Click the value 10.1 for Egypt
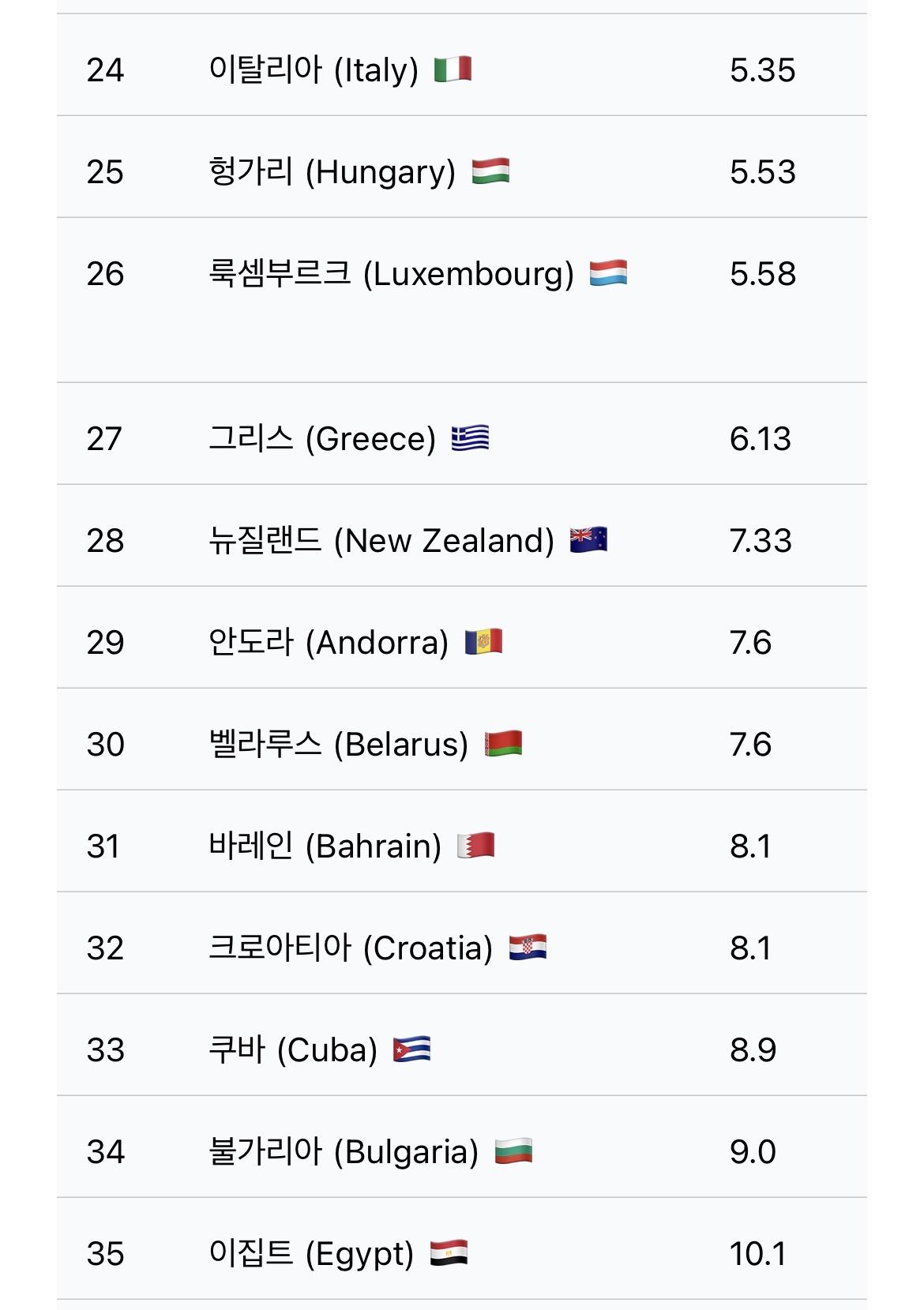The image size is (924, 1310). tap(757, 1254)
